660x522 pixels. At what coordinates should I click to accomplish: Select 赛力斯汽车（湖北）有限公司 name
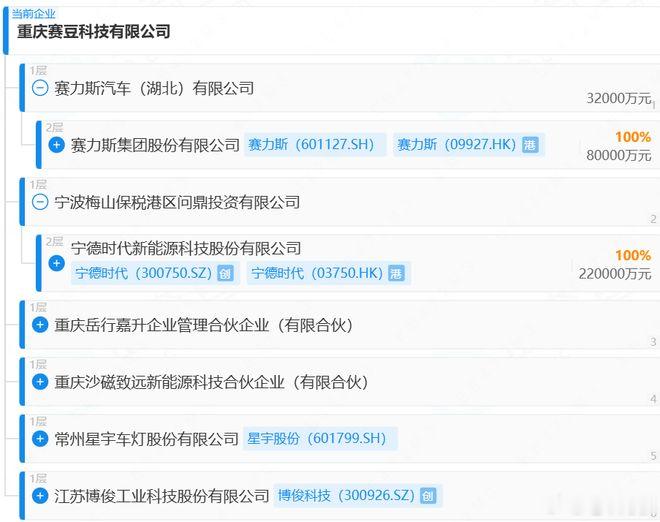pyautogui.click(x=154, y=88)
